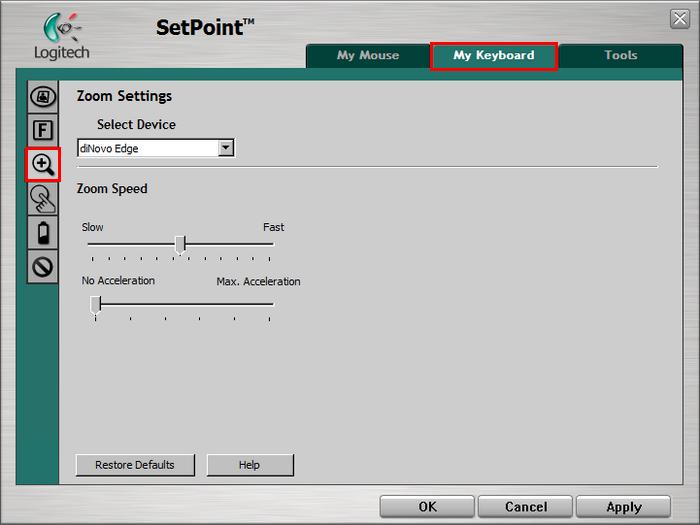The height and width of the screenshot is (525, 700).
Task: Select the Zoom settings magnifier icon
Action: [x=43, y=164]
